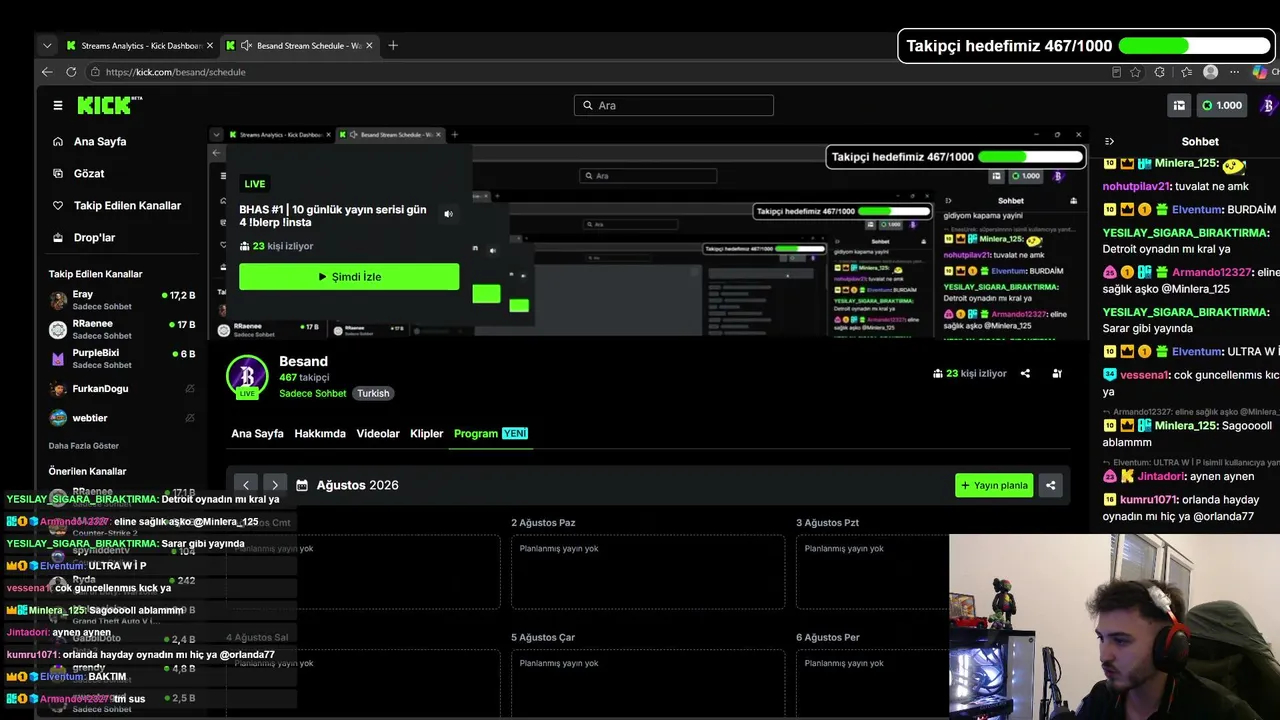Click the 1.000 points balance button
Screen dimensions: 1280x720
(x=1222, y=105)
